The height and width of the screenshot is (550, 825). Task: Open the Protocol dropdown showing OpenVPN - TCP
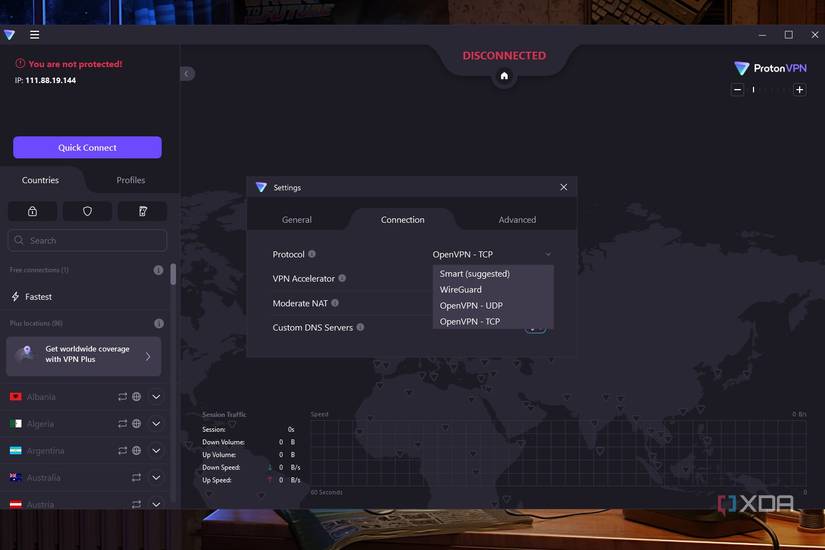(492, 254)
